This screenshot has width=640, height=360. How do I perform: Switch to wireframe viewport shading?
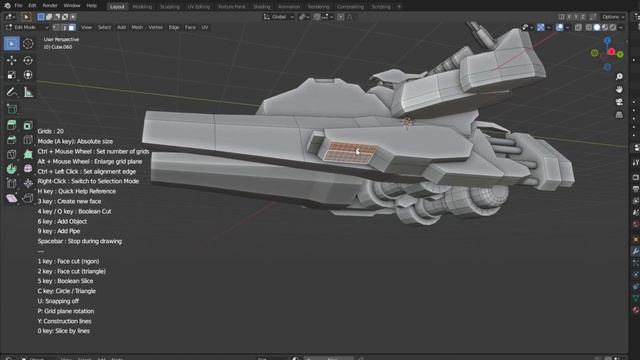pyautogui.click(x=589, y=27)
